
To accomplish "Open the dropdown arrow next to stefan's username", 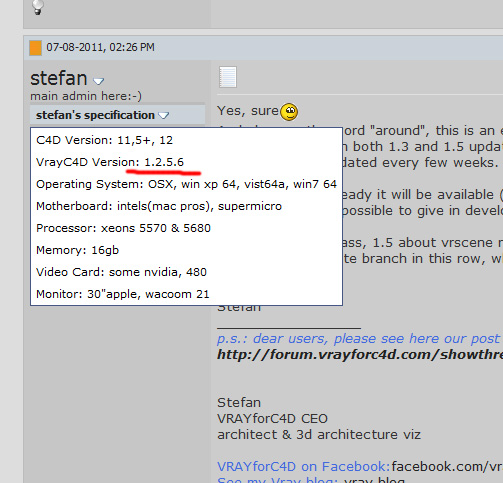I will (98, 81).
